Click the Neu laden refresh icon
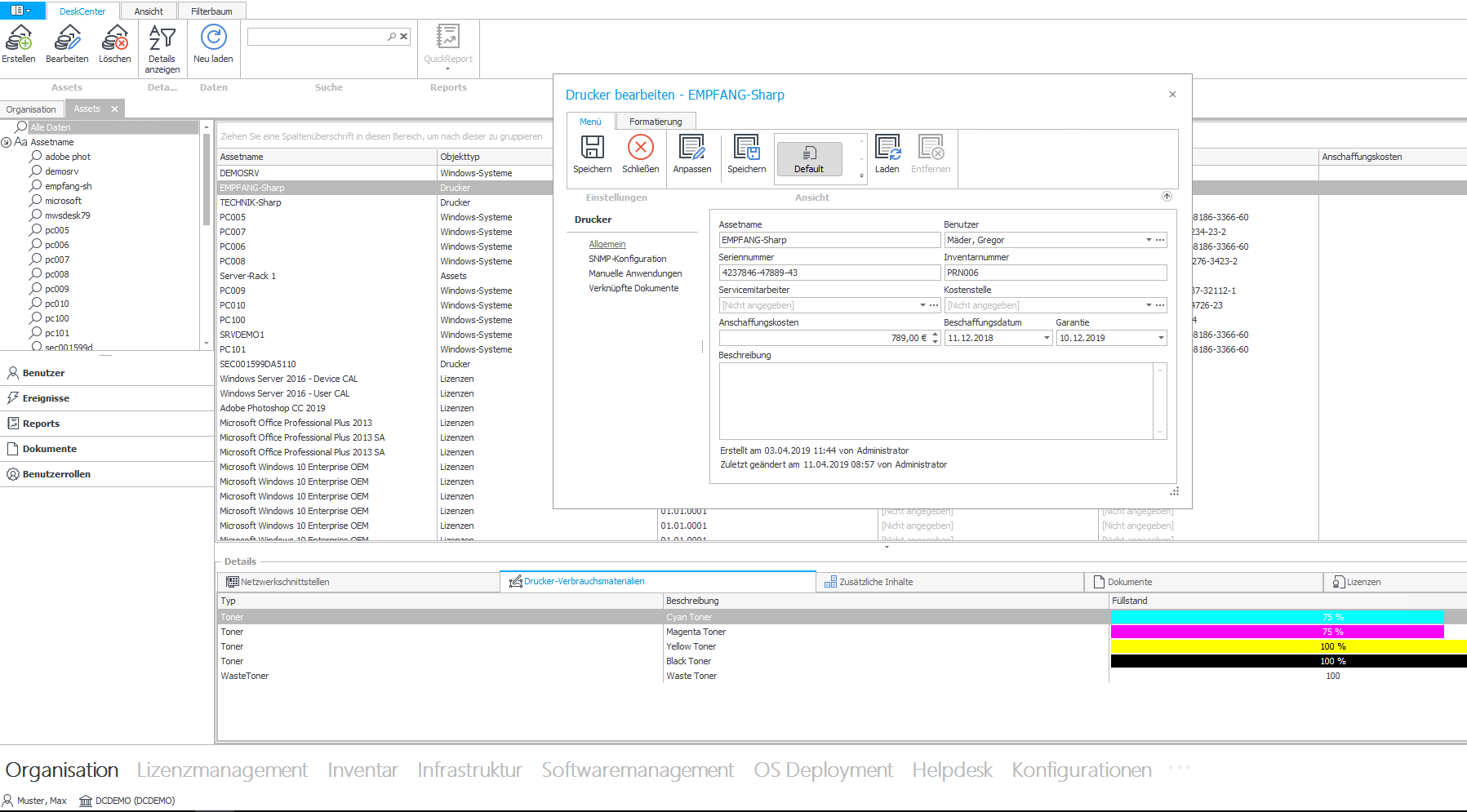Viewport: 1467px width, 812px height. [x=213, y=38]
